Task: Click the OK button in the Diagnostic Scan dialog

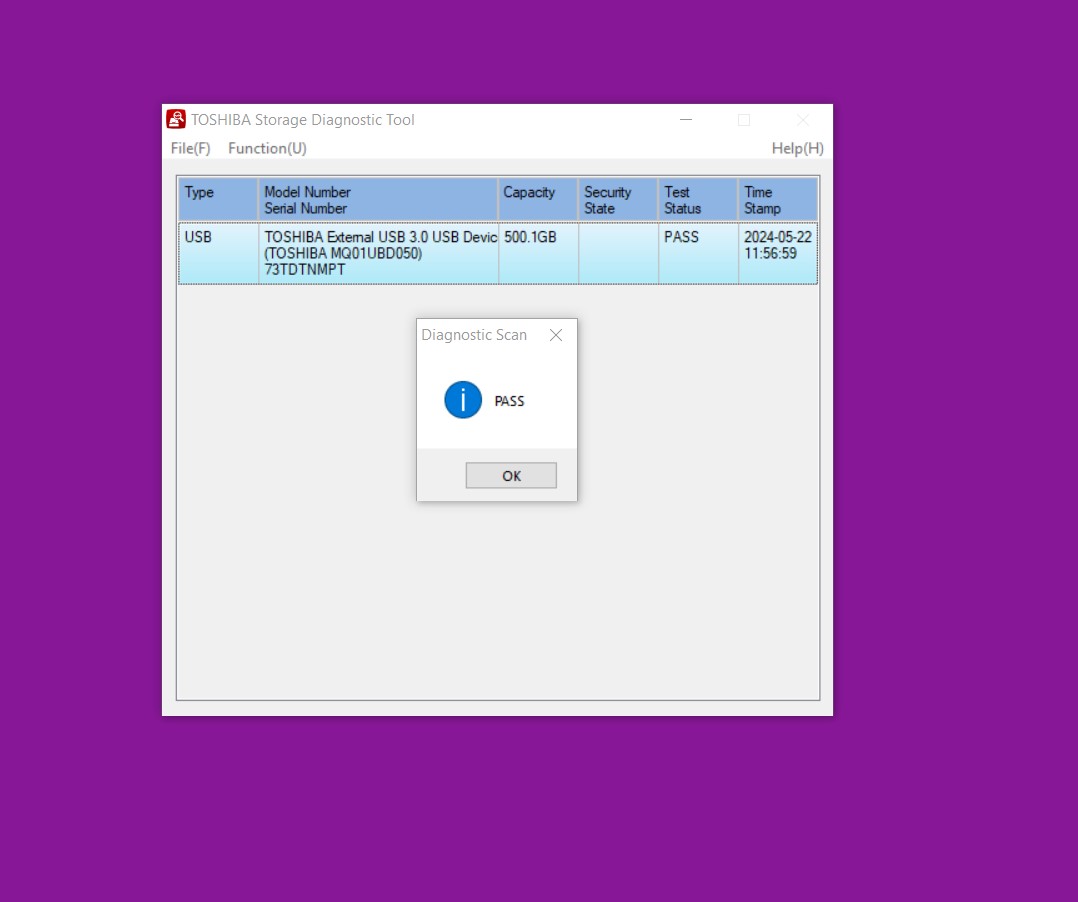Action: (511, 475)
